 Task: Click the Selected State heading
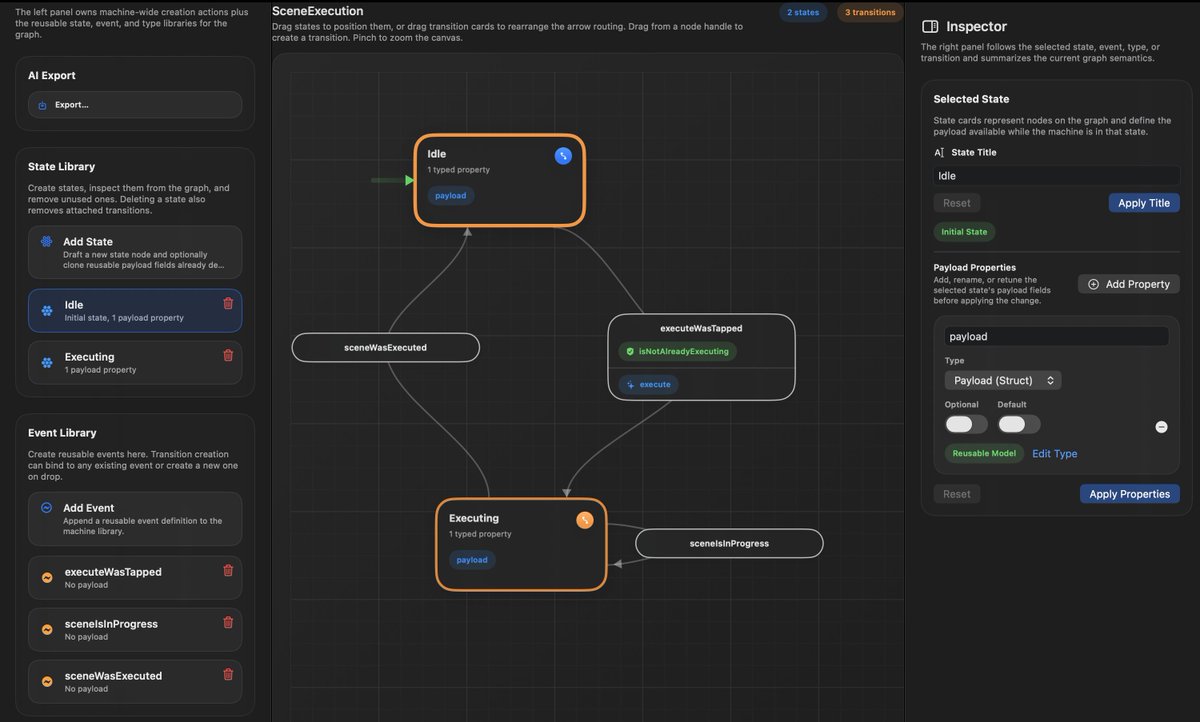point(971,99)
